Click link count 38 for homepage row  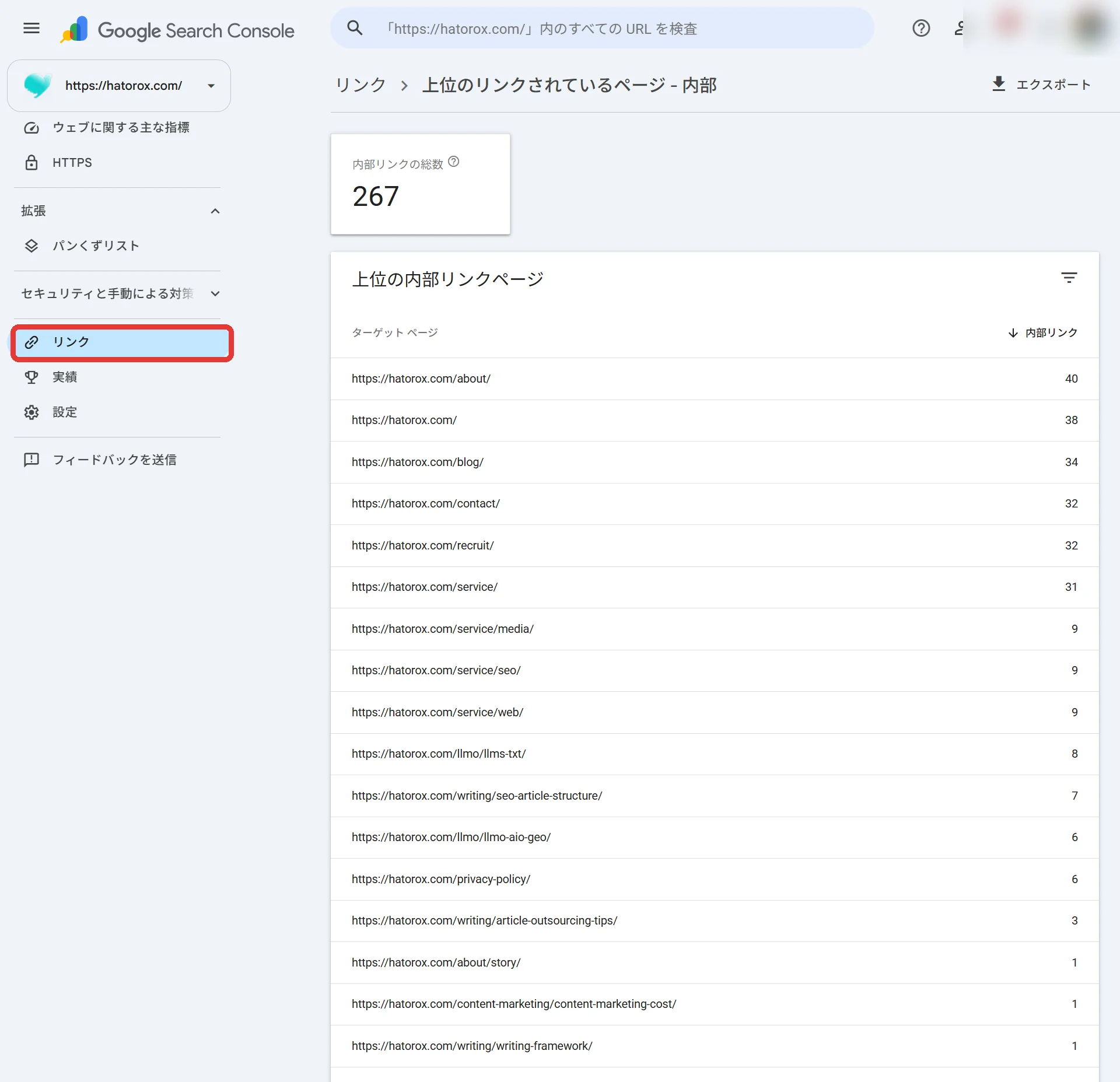pyautogui.click(x=1071, y=420)
